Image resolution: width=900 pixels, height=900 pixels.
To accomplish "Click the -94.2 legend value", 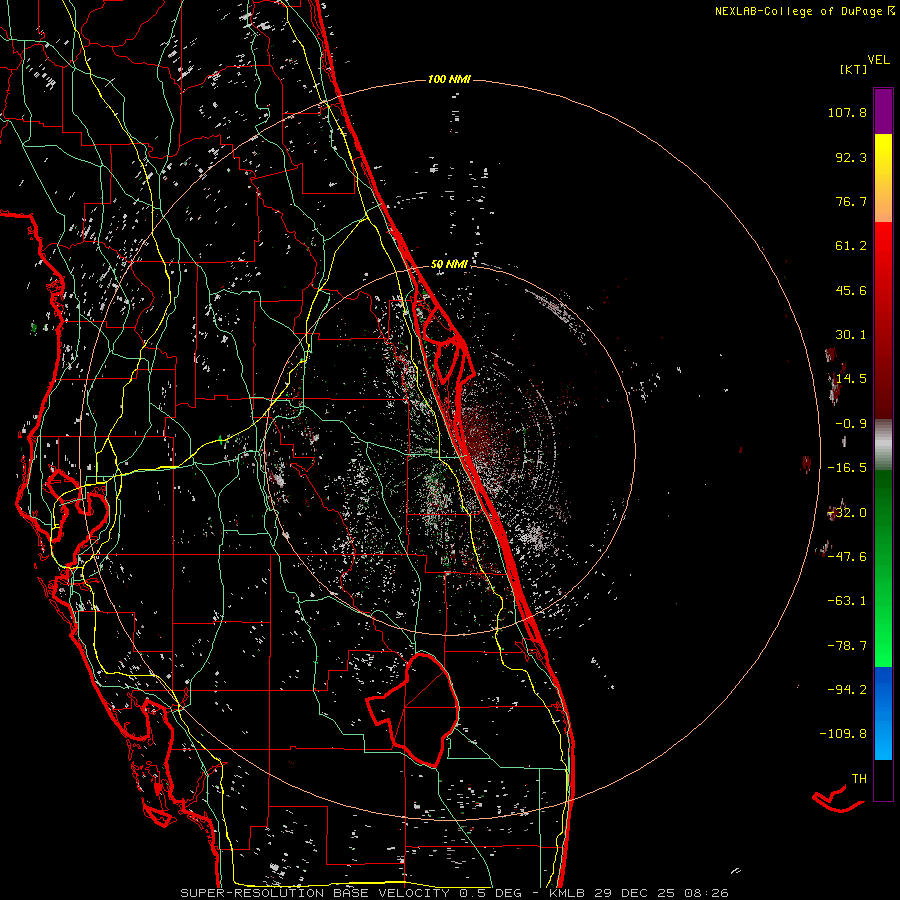I will tap(847, 689).
